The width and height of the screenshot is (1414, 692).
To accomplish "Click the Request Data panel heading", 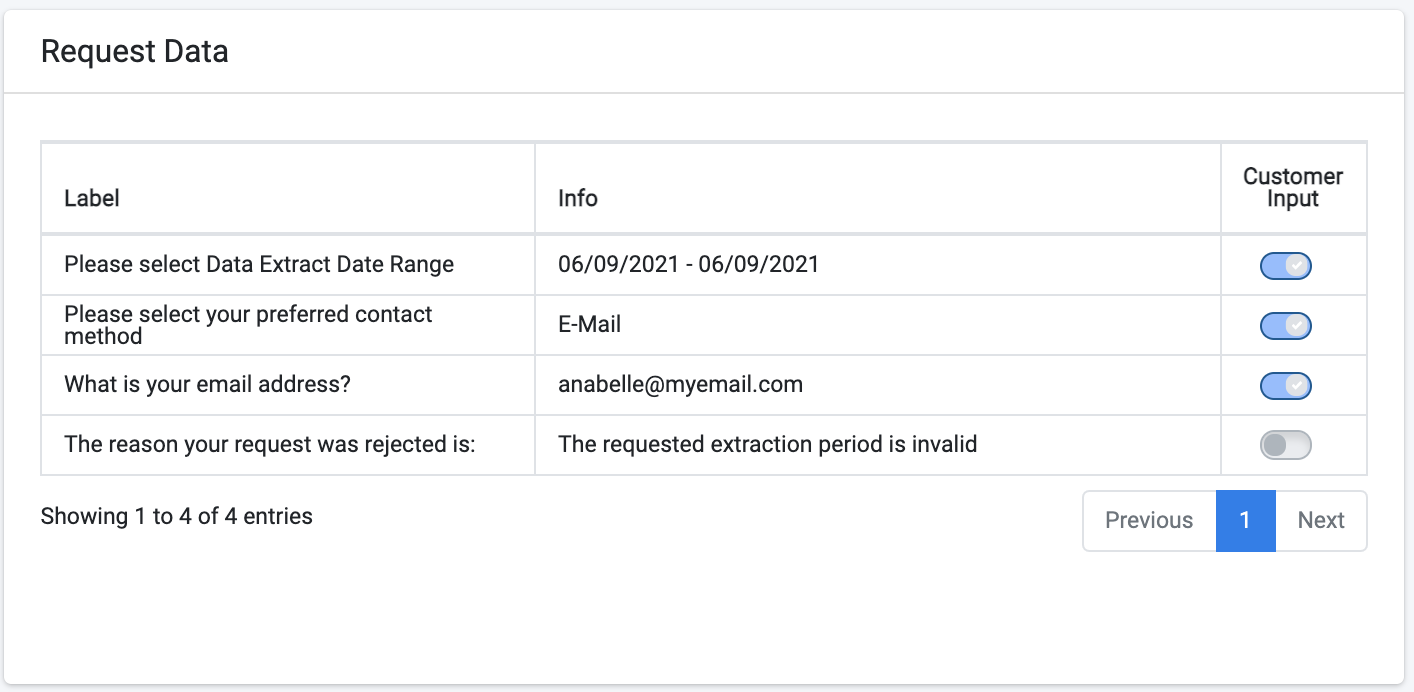I will pos(134,51).
